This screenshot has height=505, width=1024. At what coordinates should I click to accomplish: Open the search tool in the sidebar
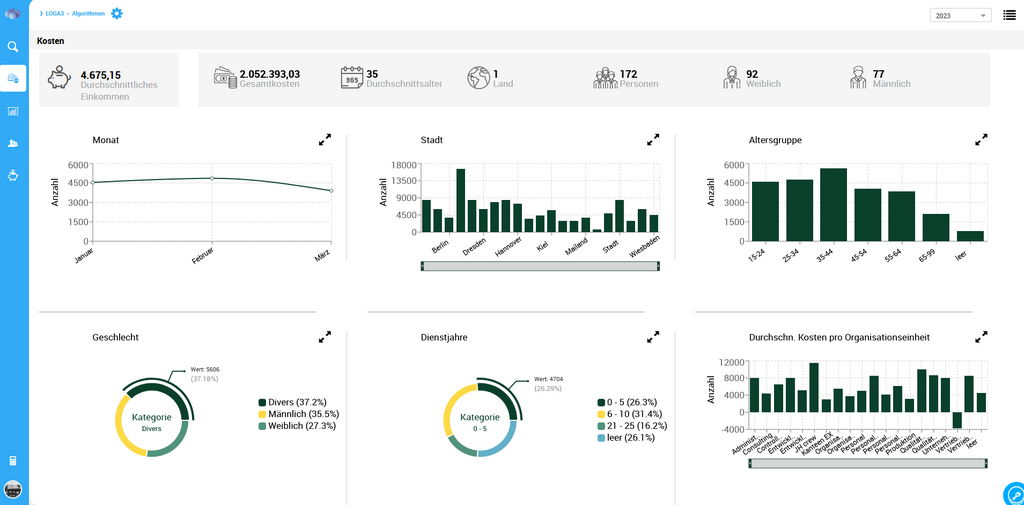(13, 46)
